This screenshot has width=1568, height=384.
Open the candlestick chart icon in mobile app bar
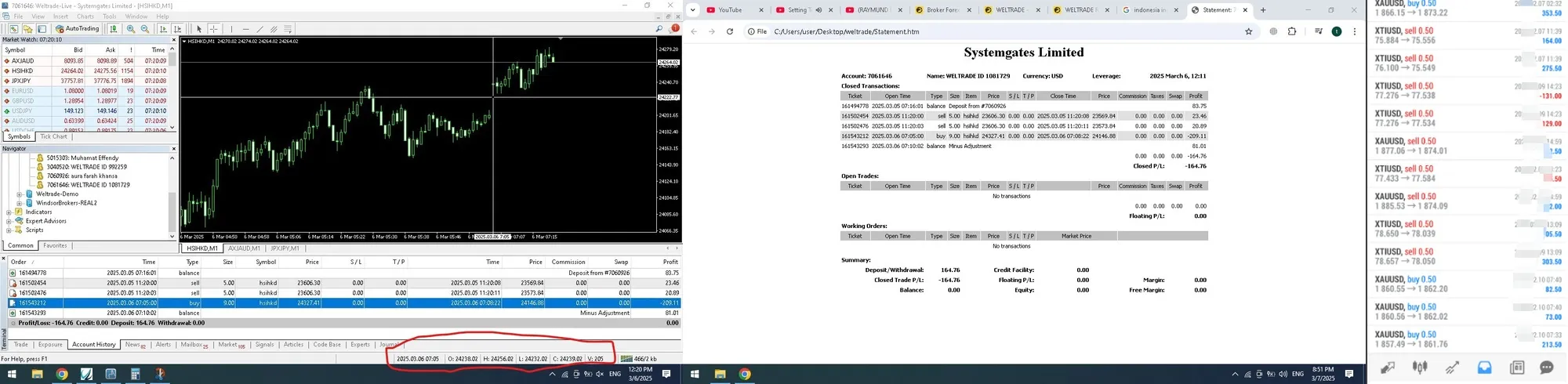click(1420, 367)
